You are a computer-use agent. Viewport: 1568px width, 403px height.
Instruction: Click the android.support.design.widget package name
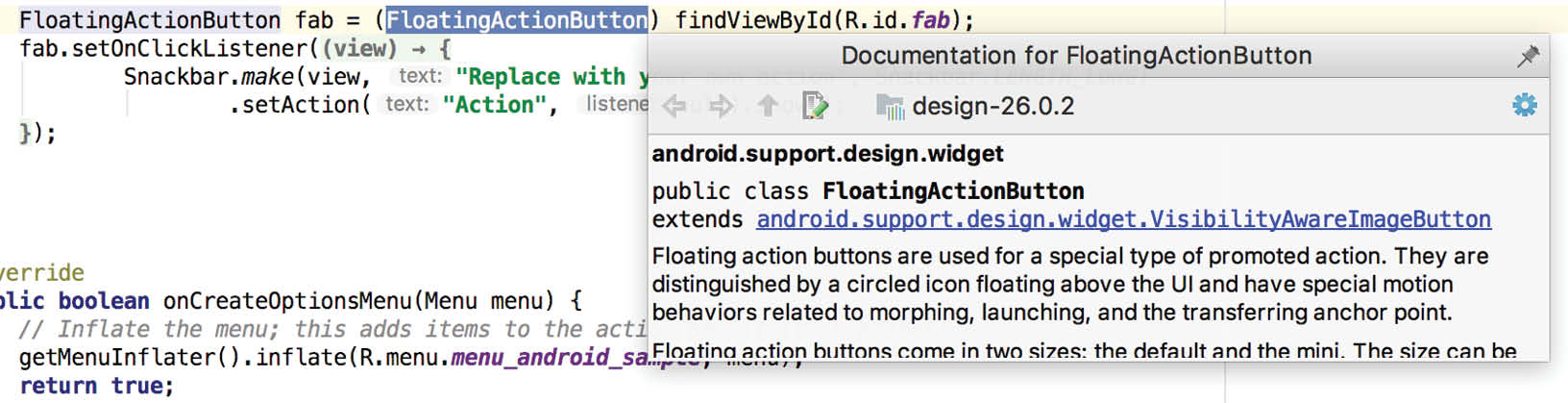[827, 154]
